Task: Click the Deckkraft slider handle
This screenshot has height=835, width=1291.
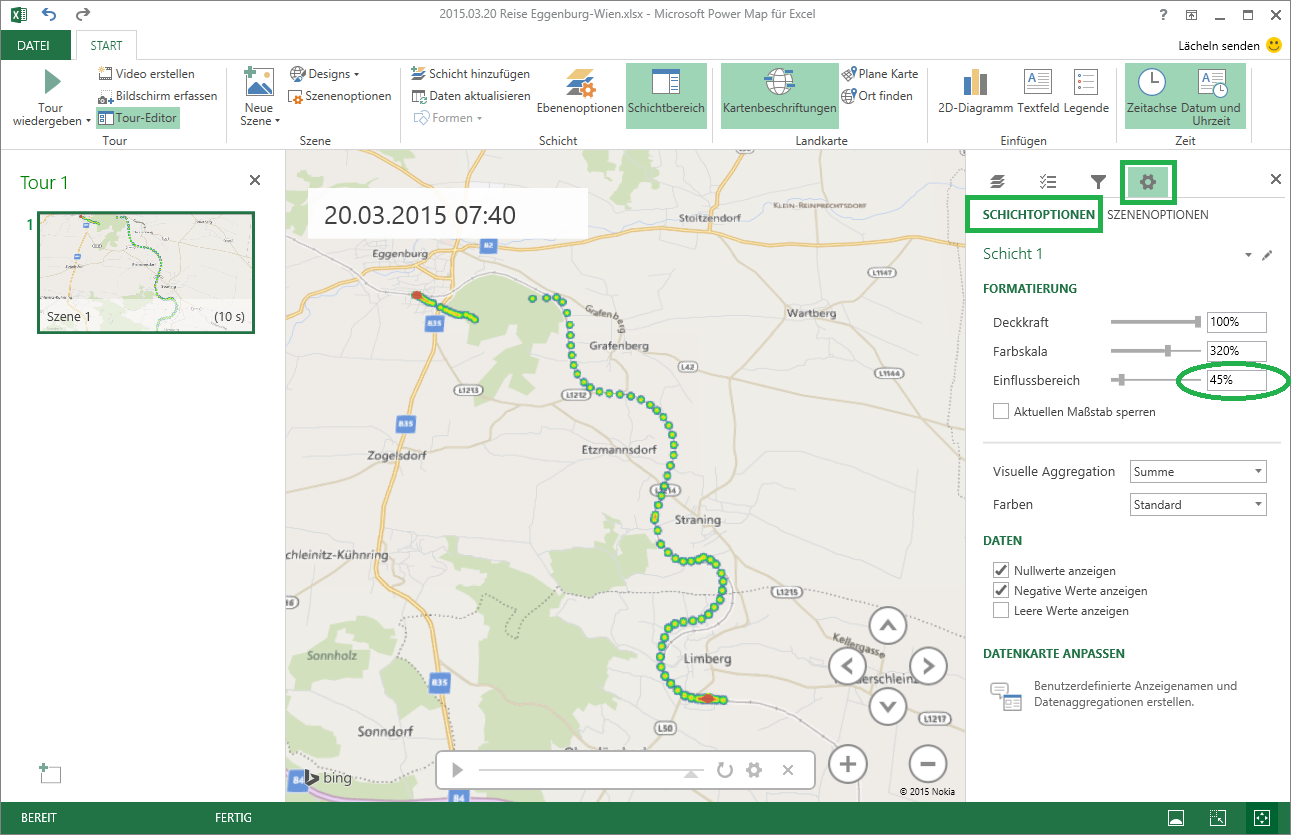Action: (1196, 322)
